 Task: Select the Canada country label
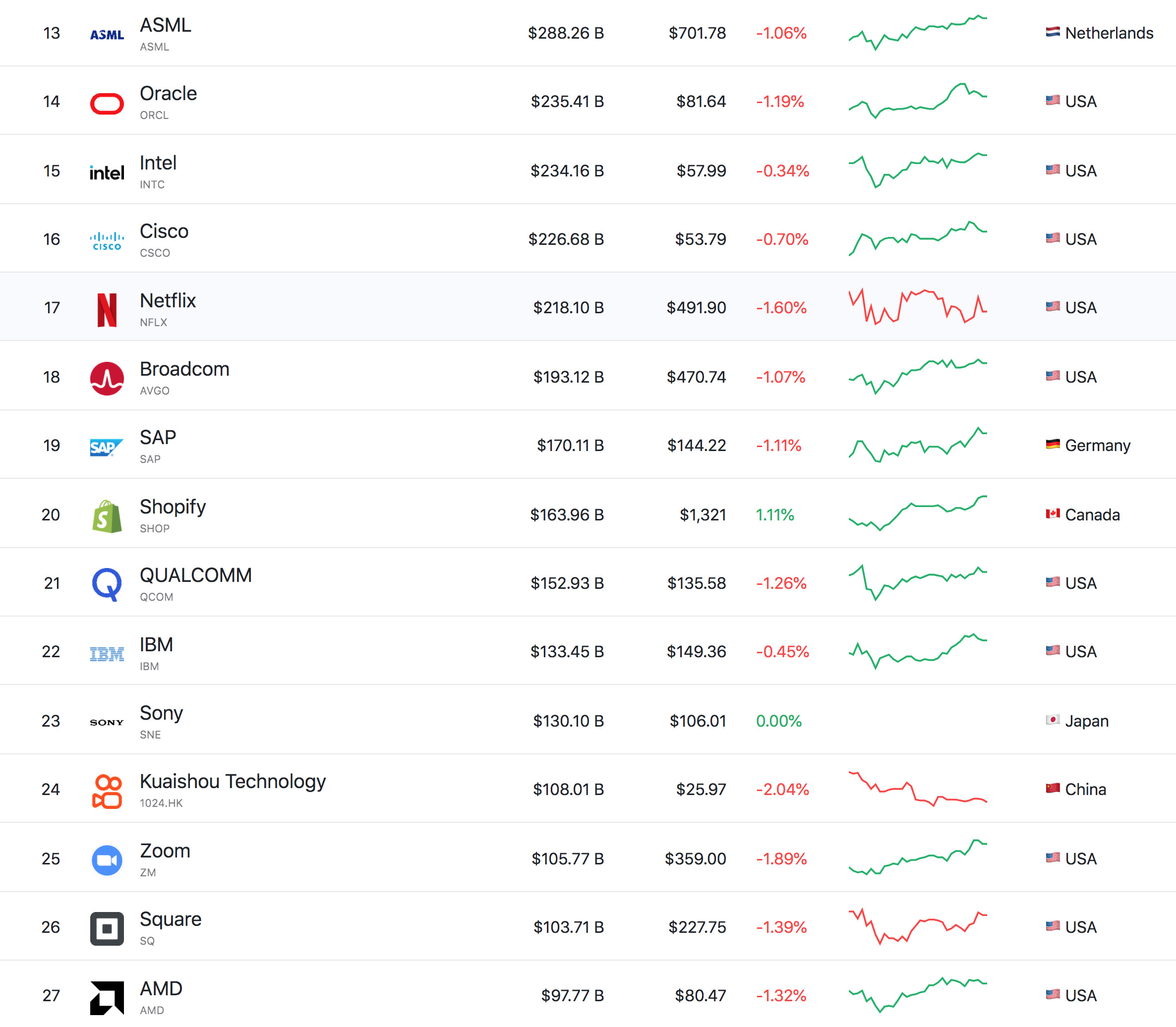1092,514
